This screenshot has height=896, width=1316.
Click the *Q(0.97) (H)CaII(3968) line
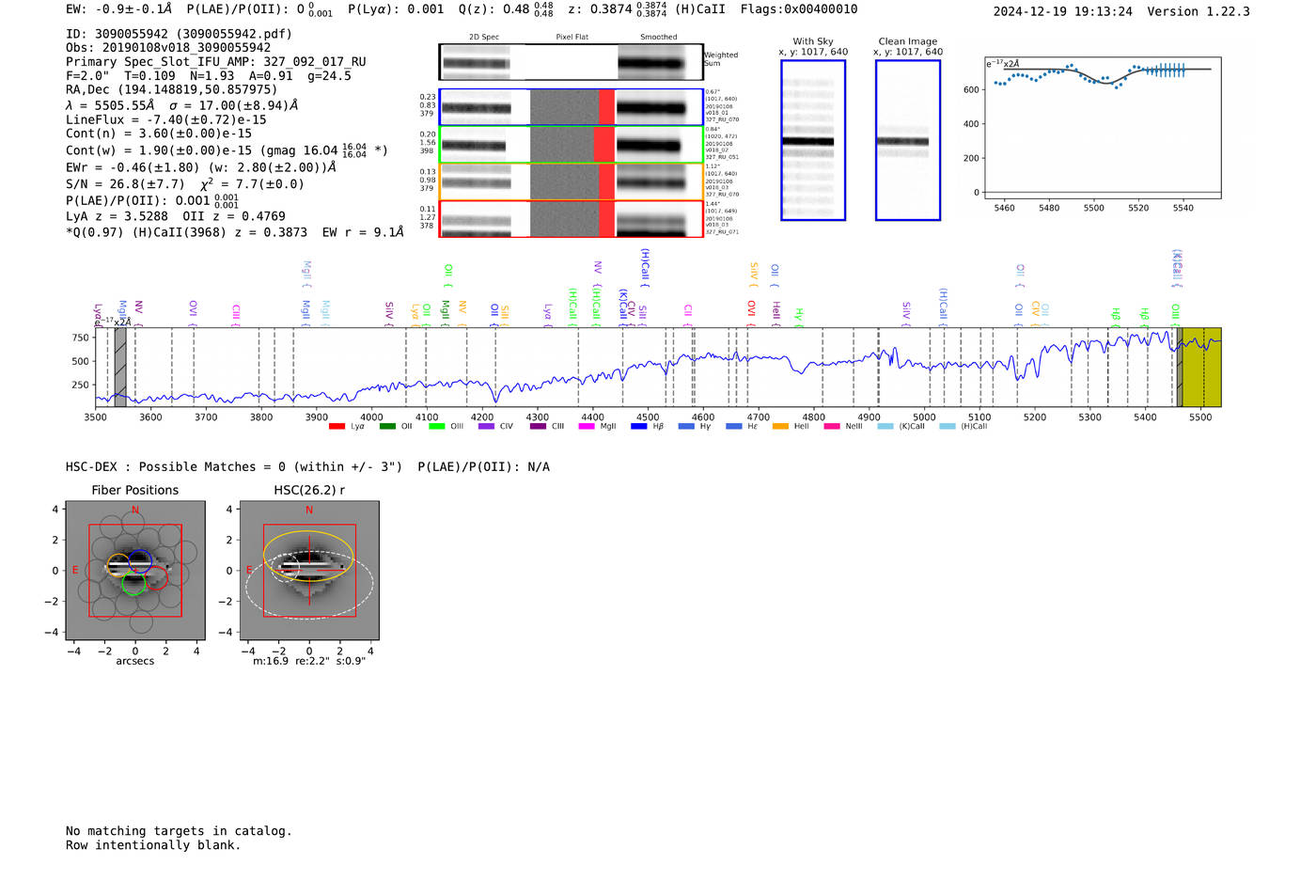point(235,232)
